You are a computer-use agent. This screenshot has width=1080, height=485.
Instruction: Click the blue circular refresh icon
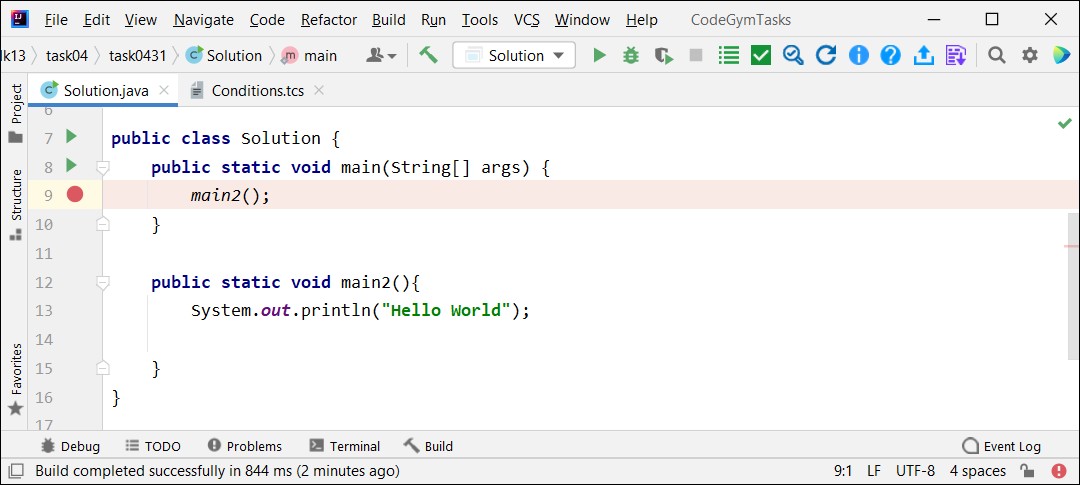click(x=826, y=55)
